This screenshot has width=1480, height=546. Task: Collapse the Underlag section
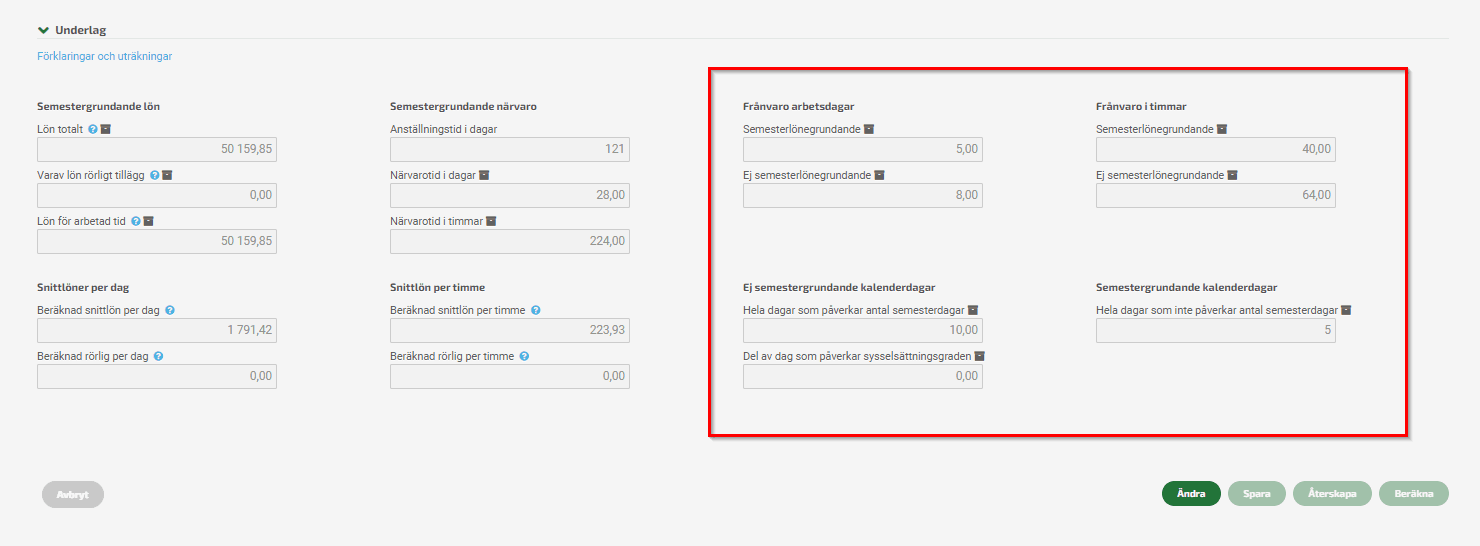point(44,30)
